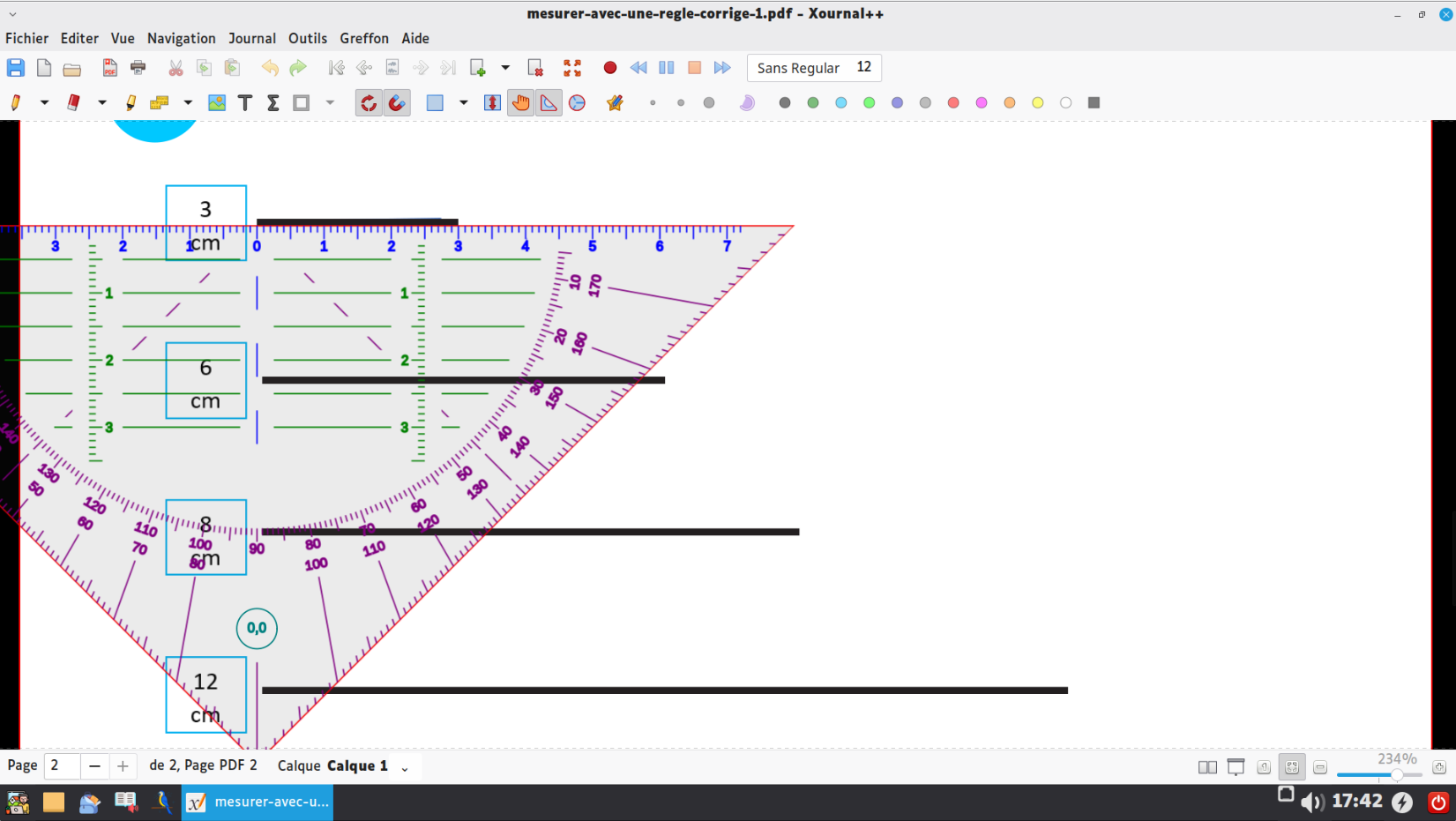This screenshot has width=1456, height=821.
Task: Select the magenta color swatch
Action: (x=982, y=103)
